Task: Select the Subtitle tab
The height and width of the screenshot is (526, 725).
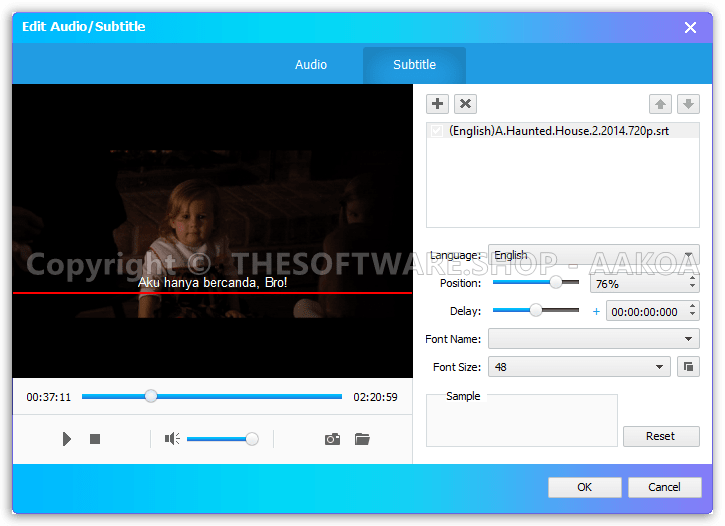Action: pyautogui.click(x=414, y=65)
